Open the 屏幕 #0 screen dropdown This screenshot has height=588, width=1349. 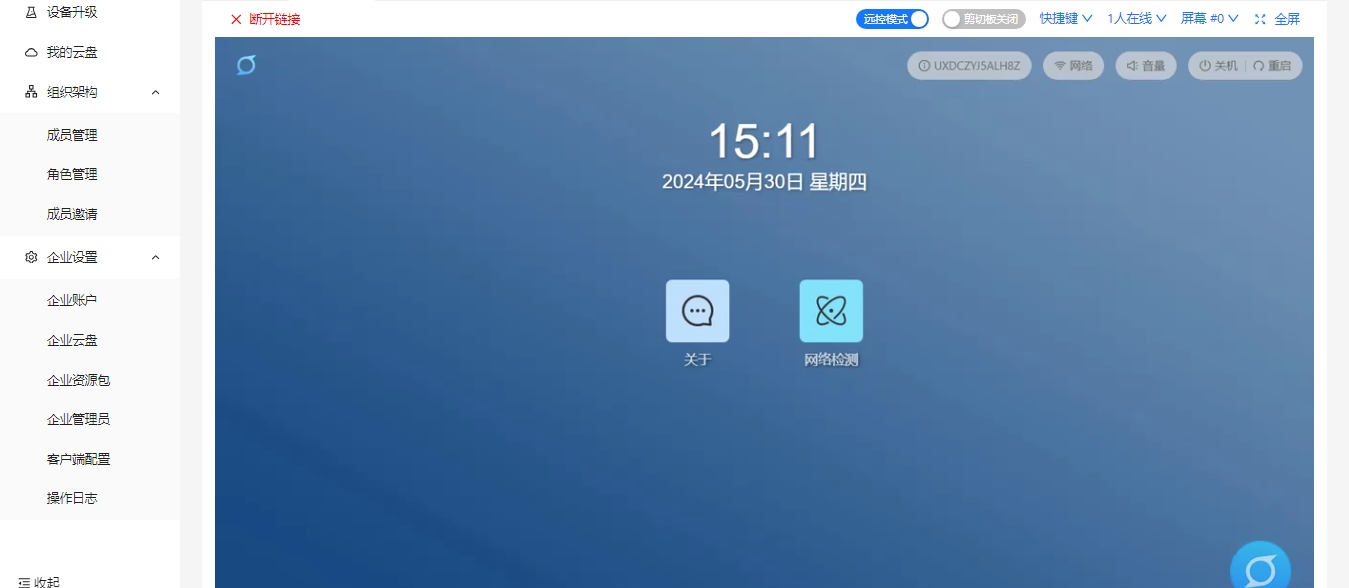(1210, 19)
